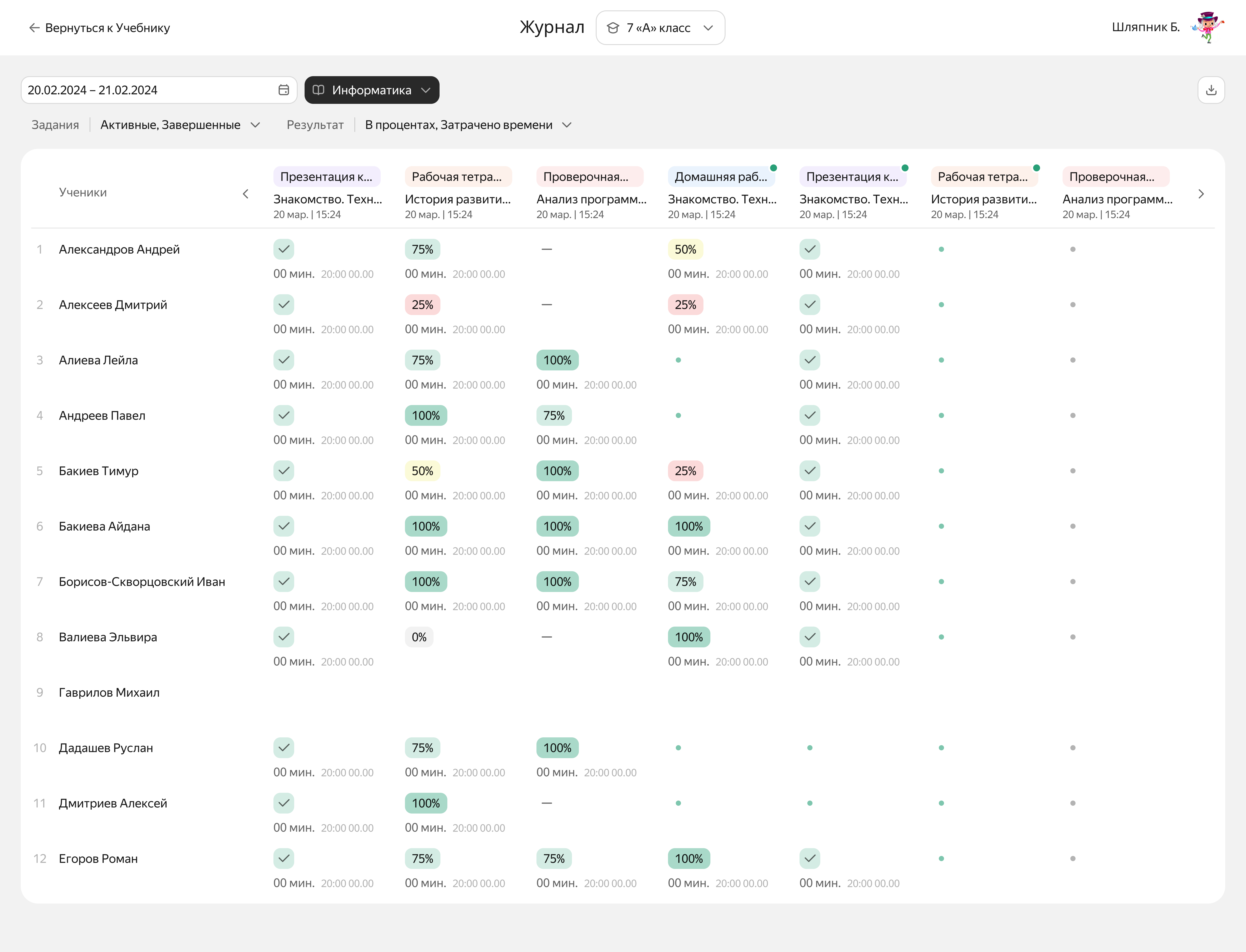Click Валиева Эльвира's 0% score badge

(419, 637)
